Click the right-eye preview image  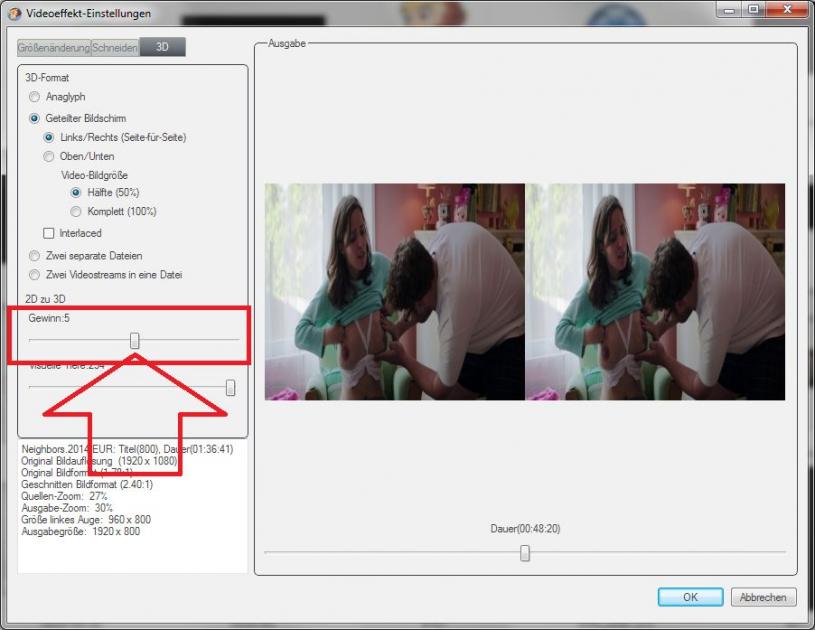pyautogui.click(x=655, y=292)
